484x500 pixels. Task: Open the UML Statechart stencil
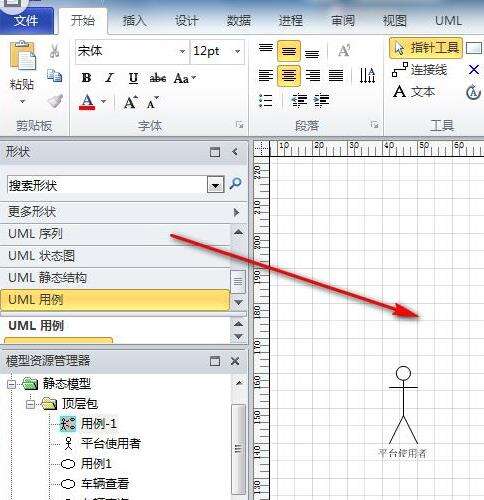[x=115, y=256]
